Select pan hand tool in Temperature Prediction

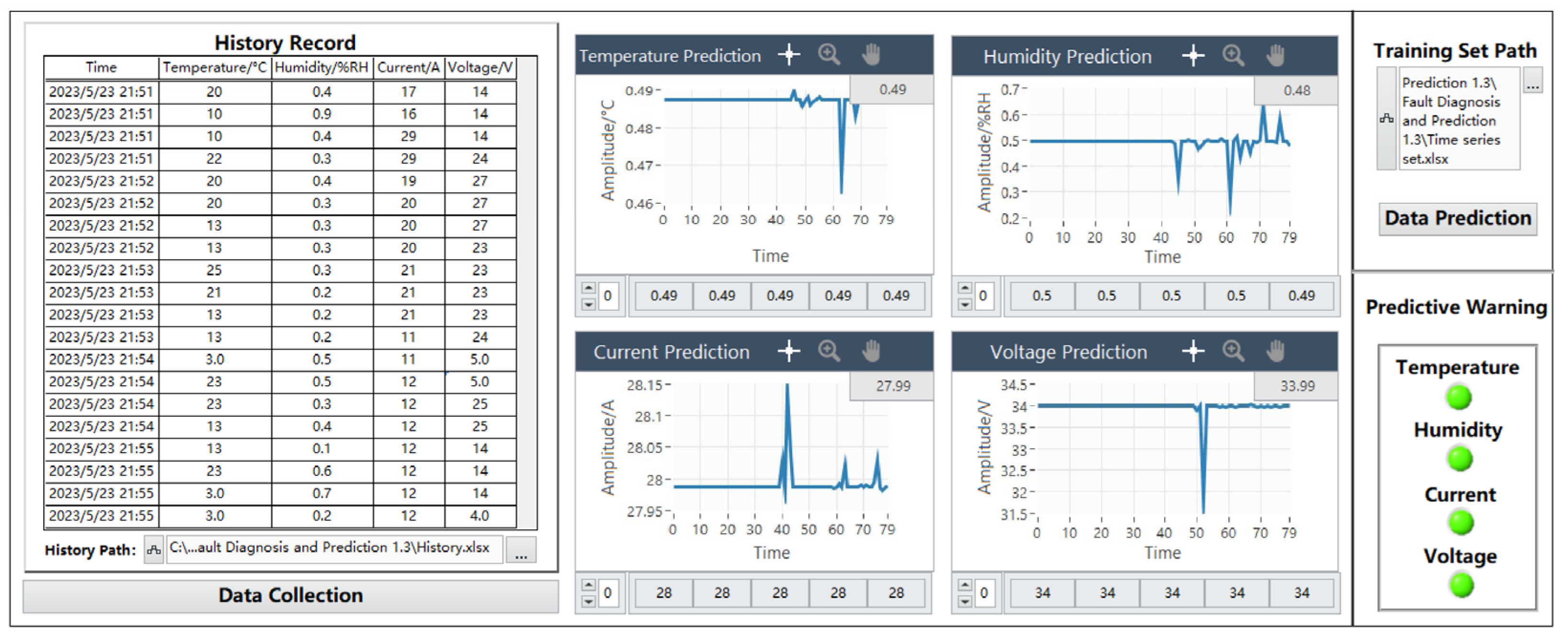(x=871, y=55)
